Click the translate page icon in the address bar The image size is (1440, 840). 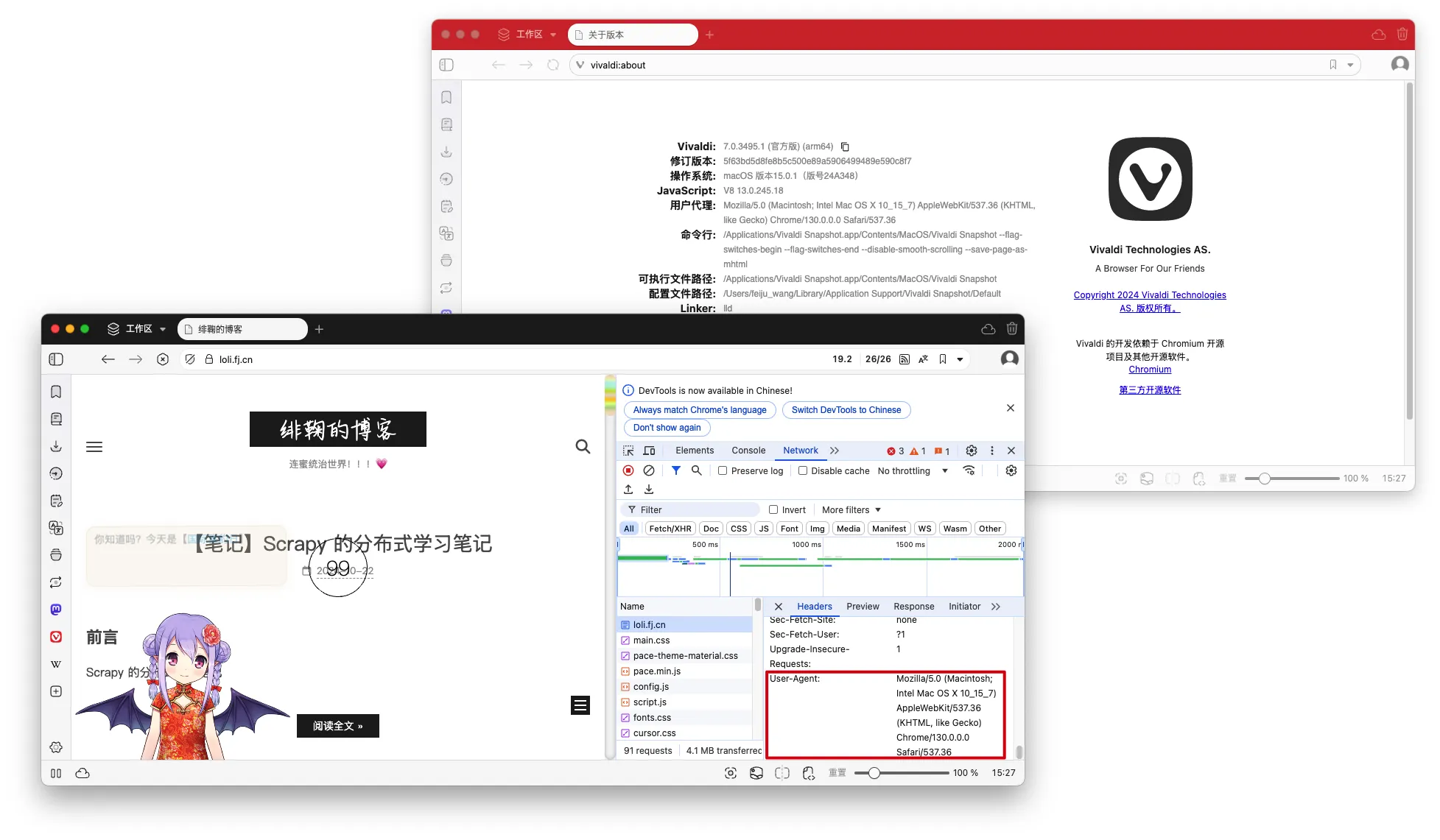923,359
